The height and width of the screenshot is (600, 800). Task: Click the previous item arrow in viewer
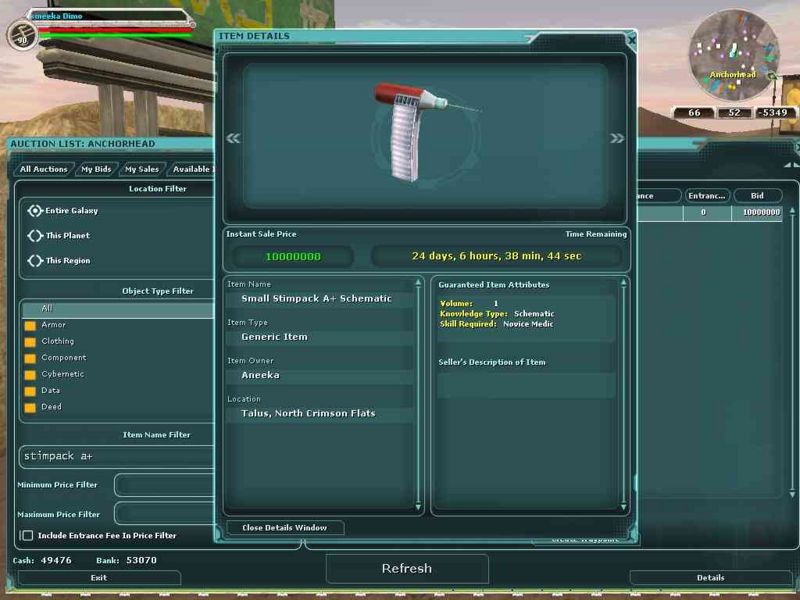[233, 139]
